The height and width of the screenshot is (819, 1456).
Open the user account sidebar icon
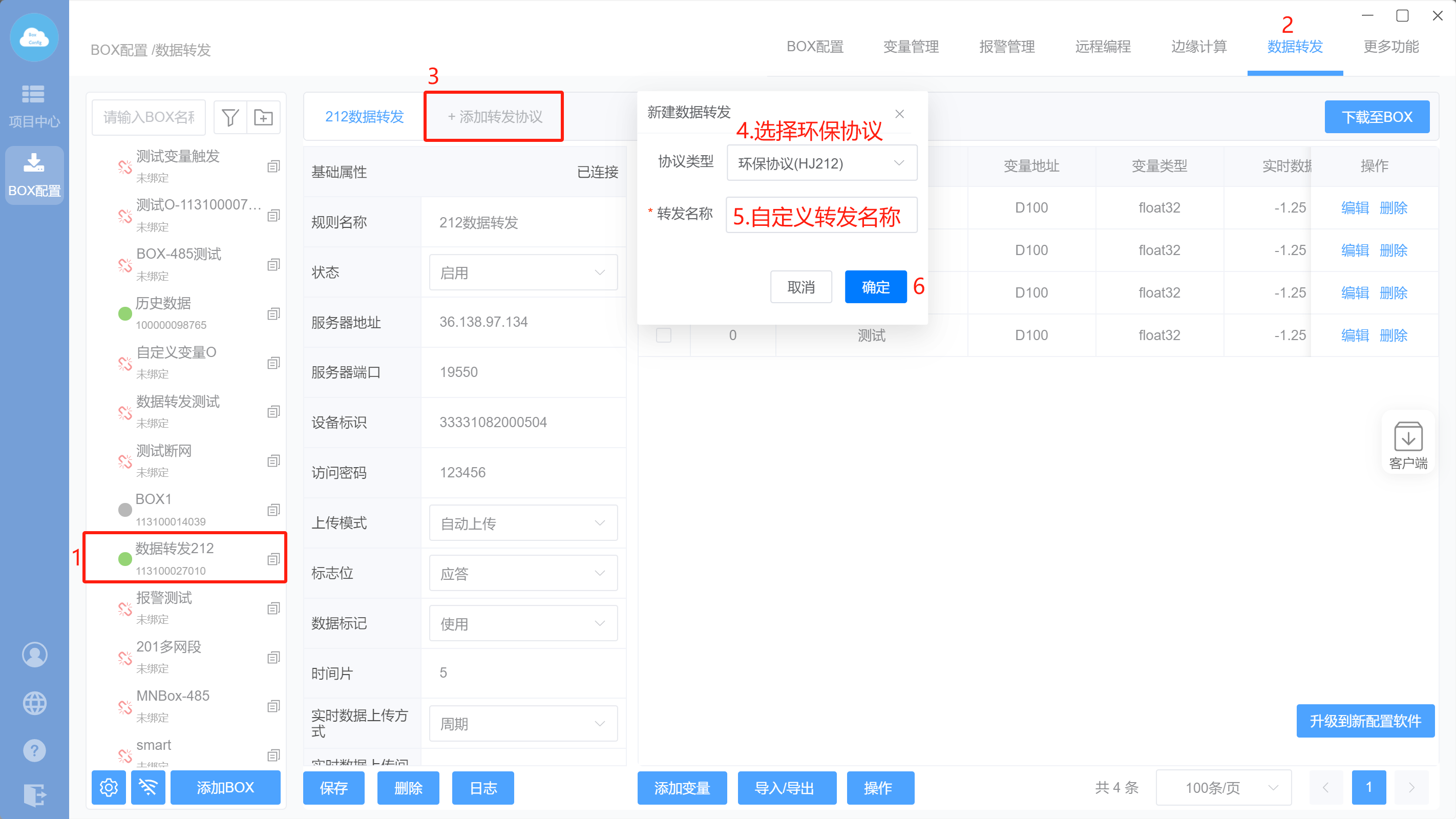click(x=34, y=655)
